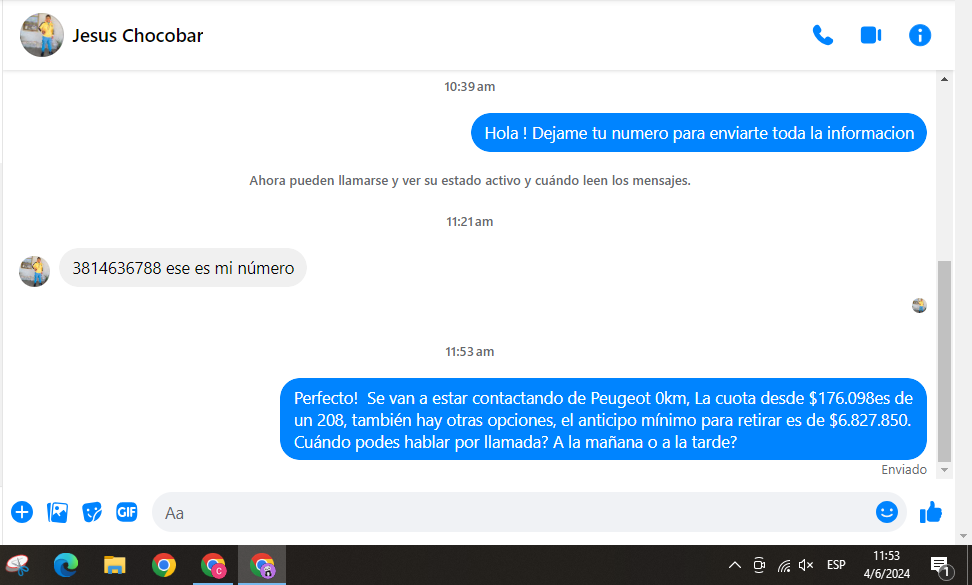Screen dimensions: 972x585
Task: Attach a photo using the image icon
Action: [57, 513]
